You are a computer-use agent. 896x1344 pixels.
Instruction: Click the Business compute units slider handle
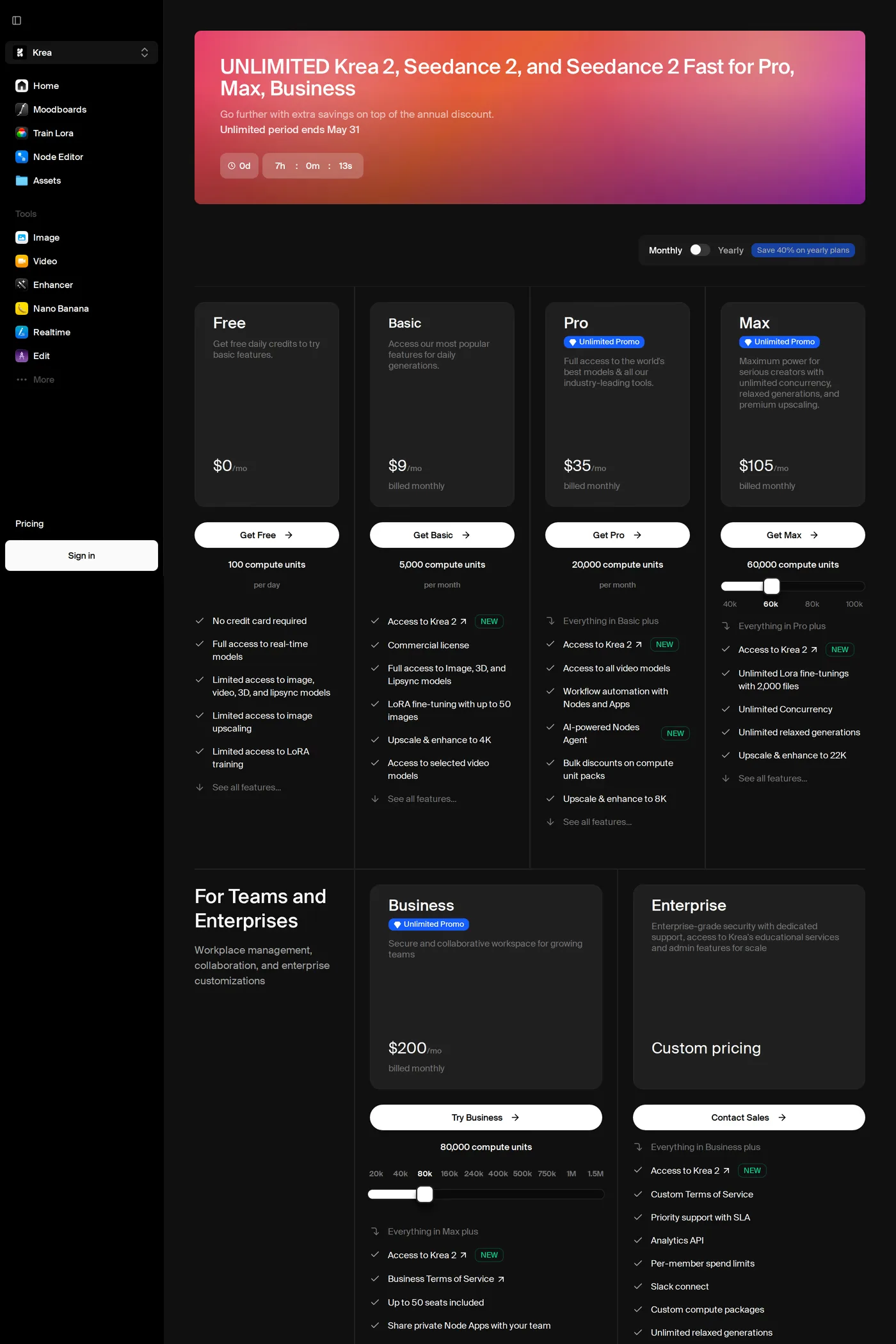(425, 1194)
